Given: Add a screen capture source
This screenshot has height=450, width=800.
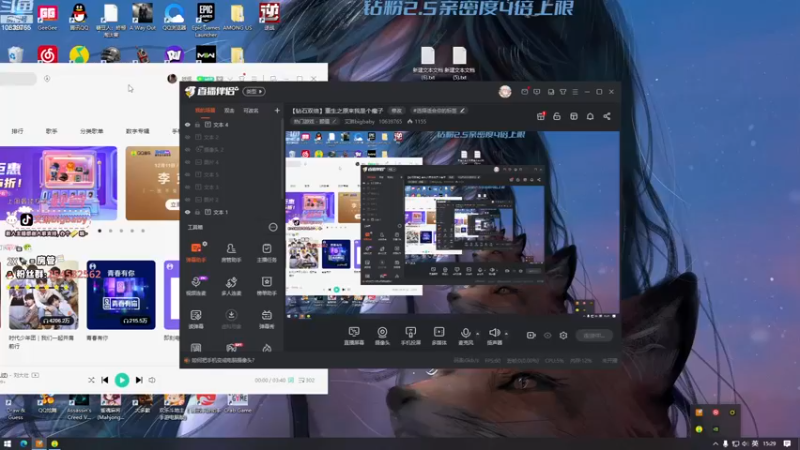Looking at the screenshot, I should (354, 336).
